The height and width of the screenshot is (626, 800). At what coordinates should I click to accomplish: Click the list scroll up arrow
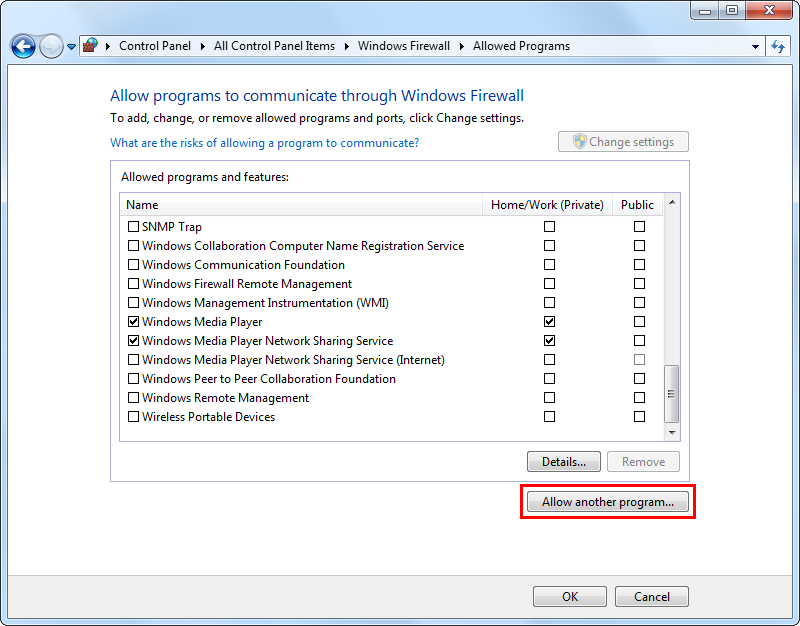672,203
